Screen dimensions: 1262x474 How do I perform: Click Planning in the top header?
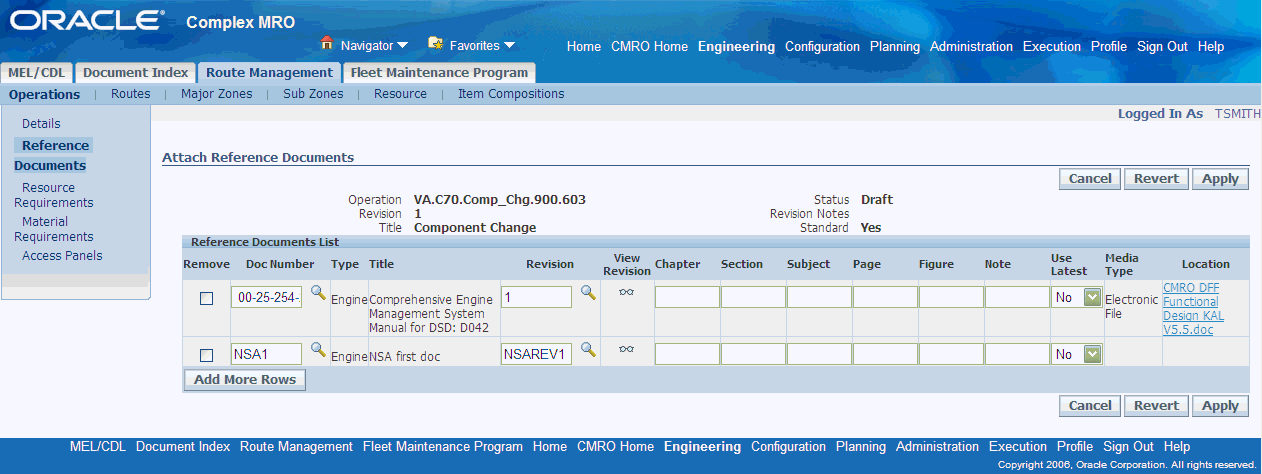point(895,47)
